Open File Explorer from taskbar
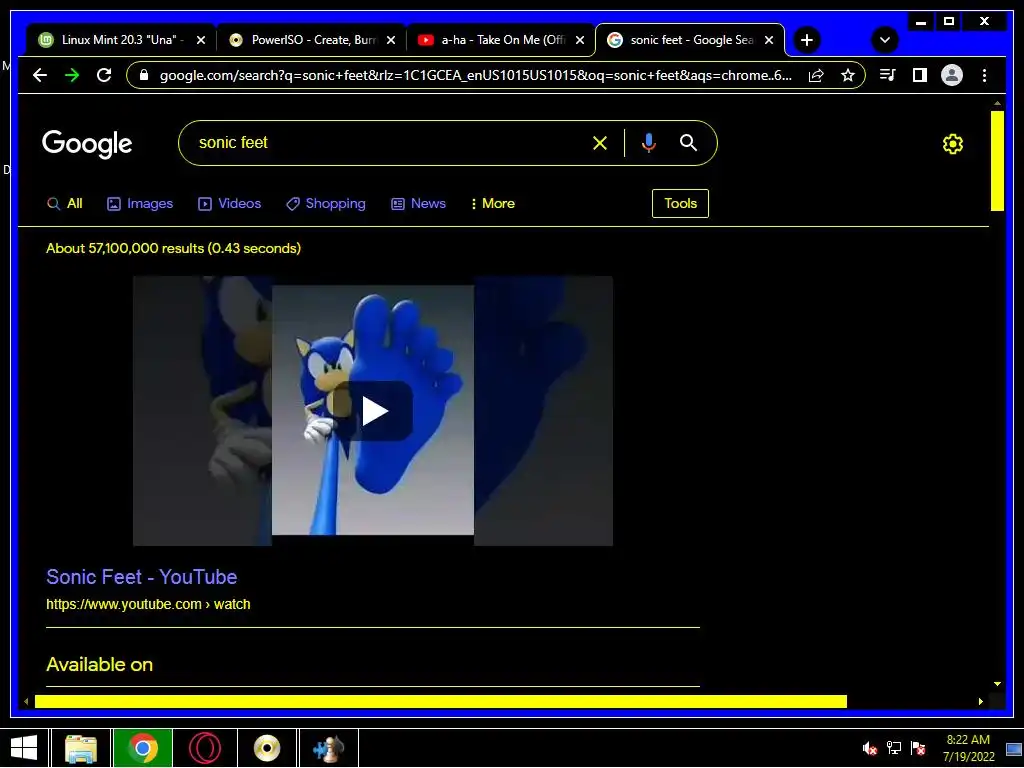 tap(81, 748)
